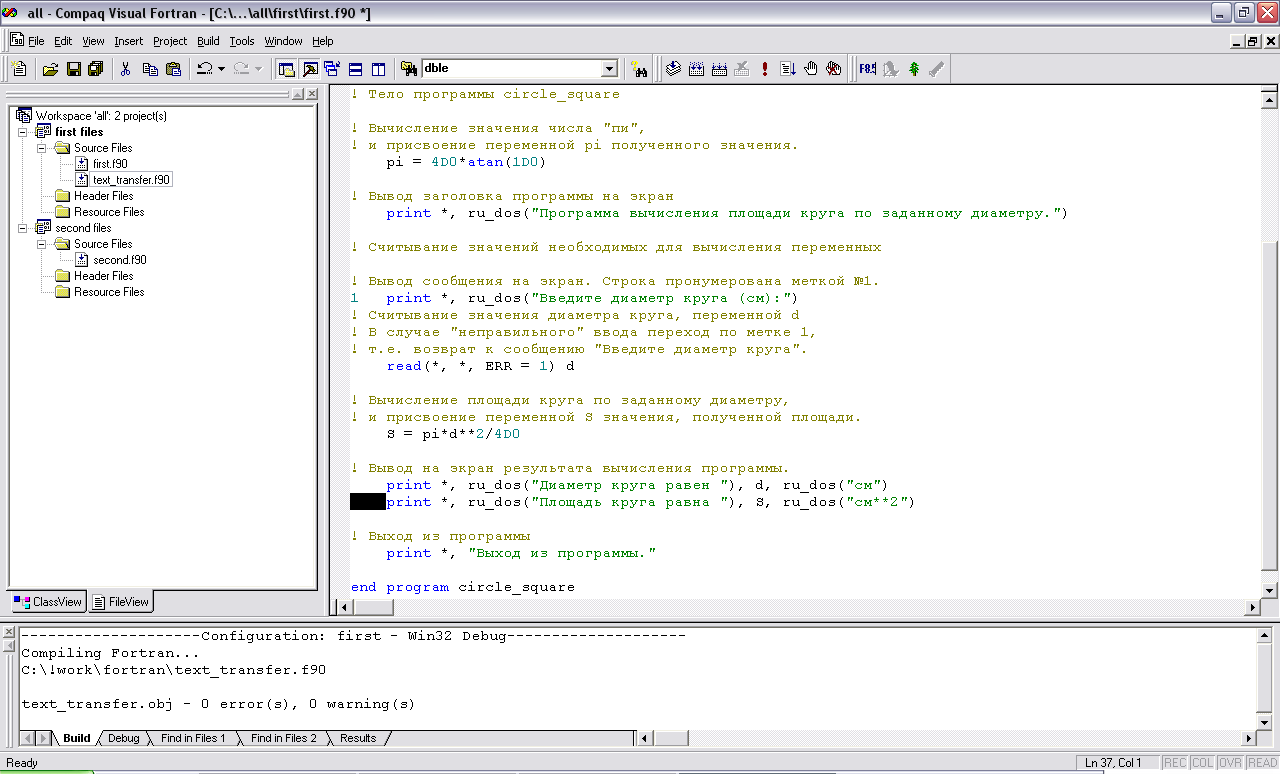The width and height of the screenshot is (1280, 774).
Task: Click the Compile file icon
Action: pyautogui.click(x=673, y=69)
